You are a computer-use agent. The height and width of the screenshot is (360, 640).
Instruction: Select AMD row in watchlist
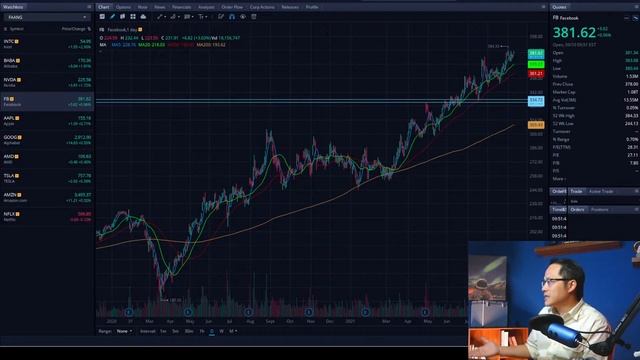coord(47,159)
